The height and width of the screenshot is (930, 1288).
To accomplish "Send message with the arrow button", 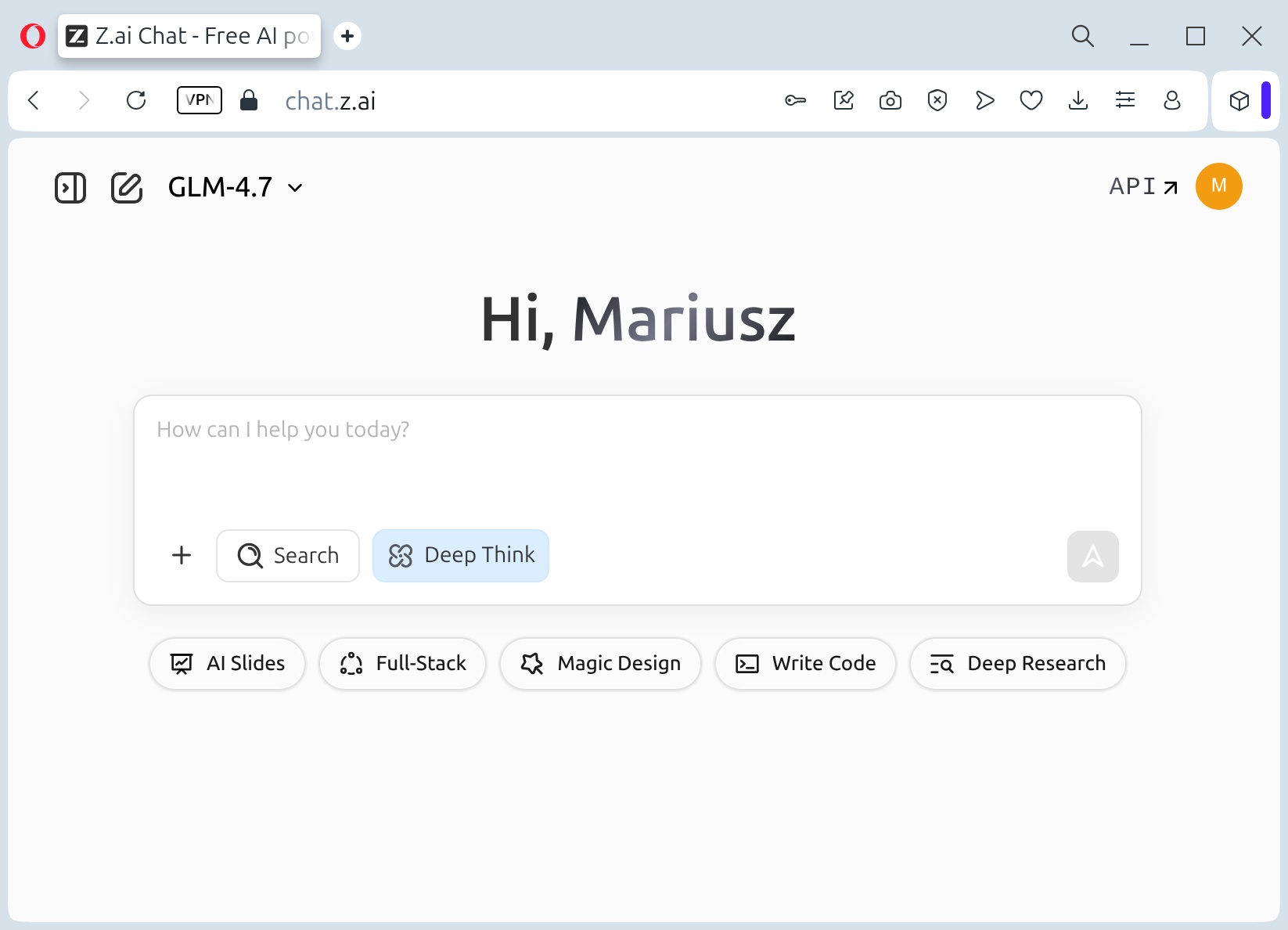I will point(1092,557).
